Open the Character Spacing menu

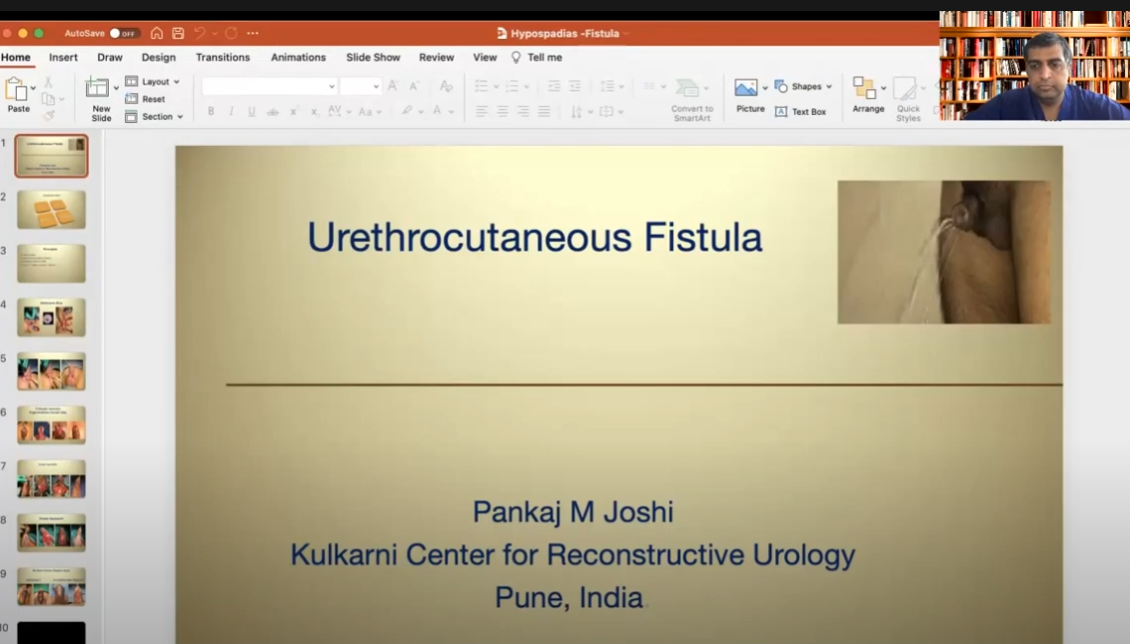[x=339, y=112]
